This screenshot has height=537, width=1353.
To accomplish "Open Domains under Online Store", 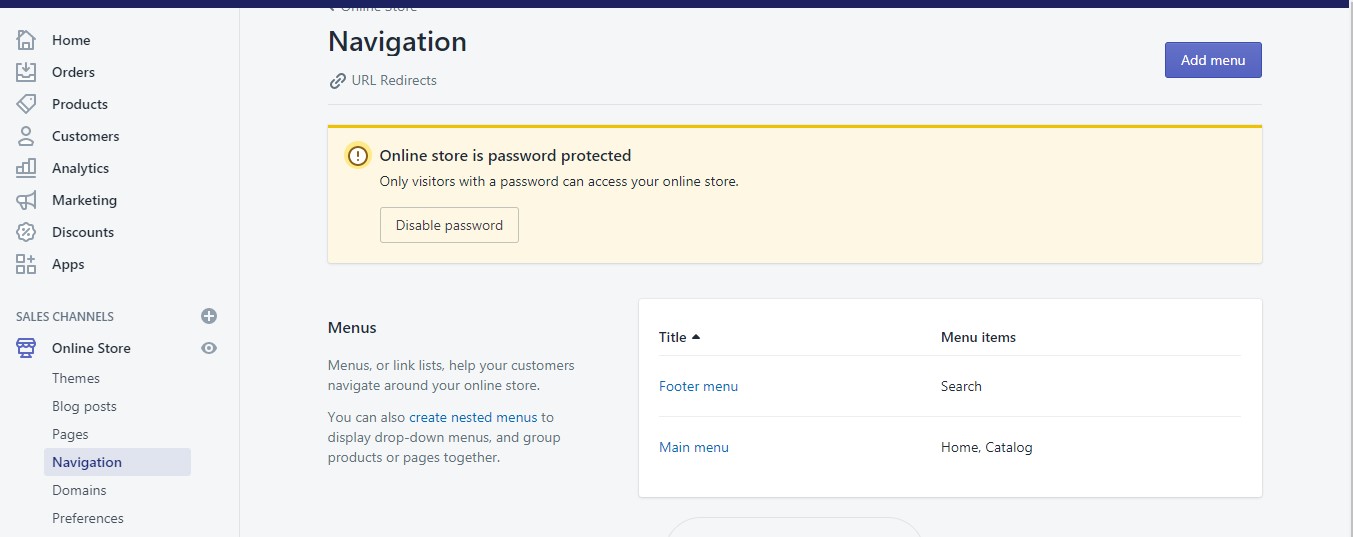I will pos(79,490).
